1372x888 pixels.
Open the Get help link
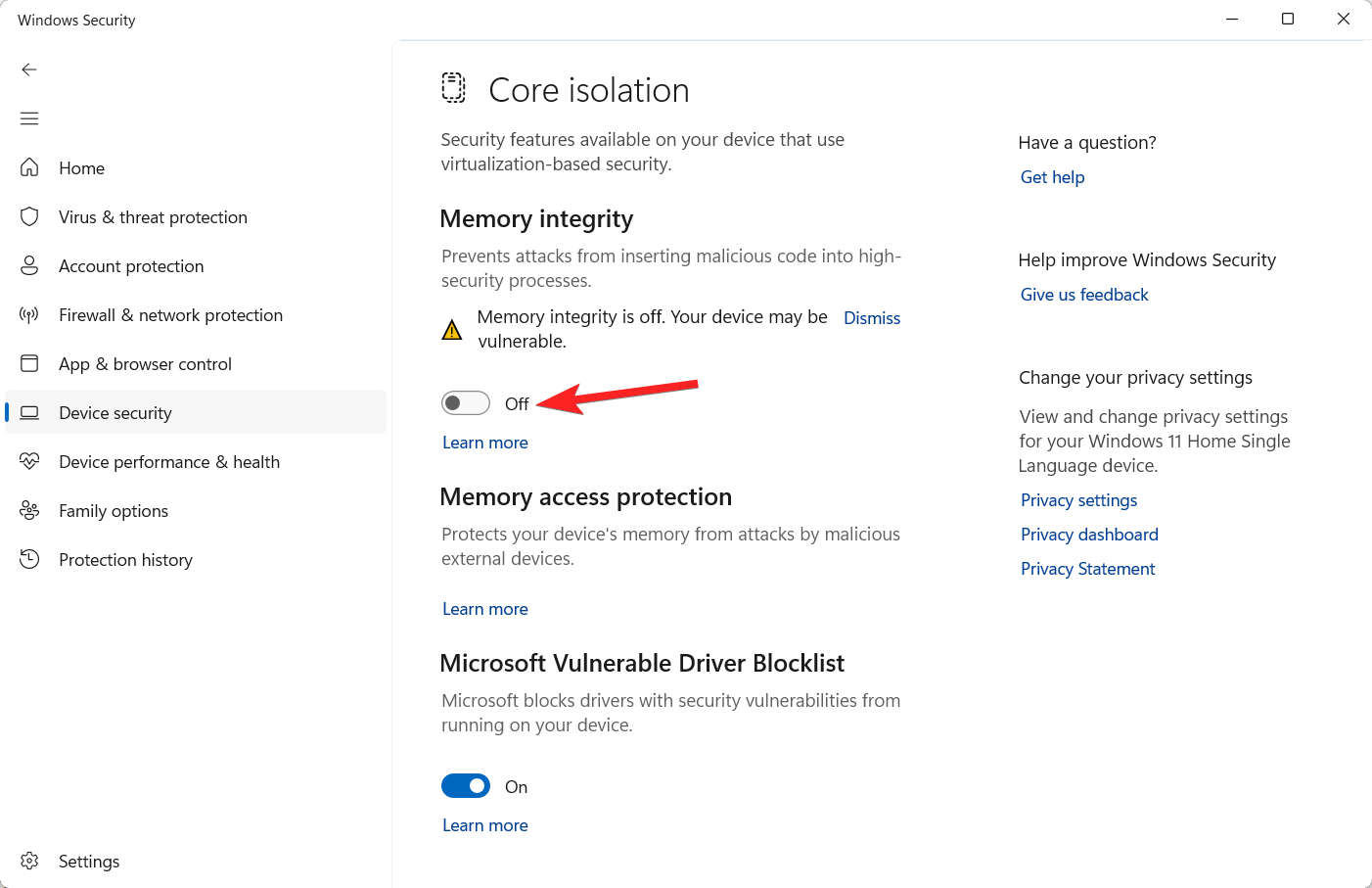pyautogui.click(x=1052, y=177)
